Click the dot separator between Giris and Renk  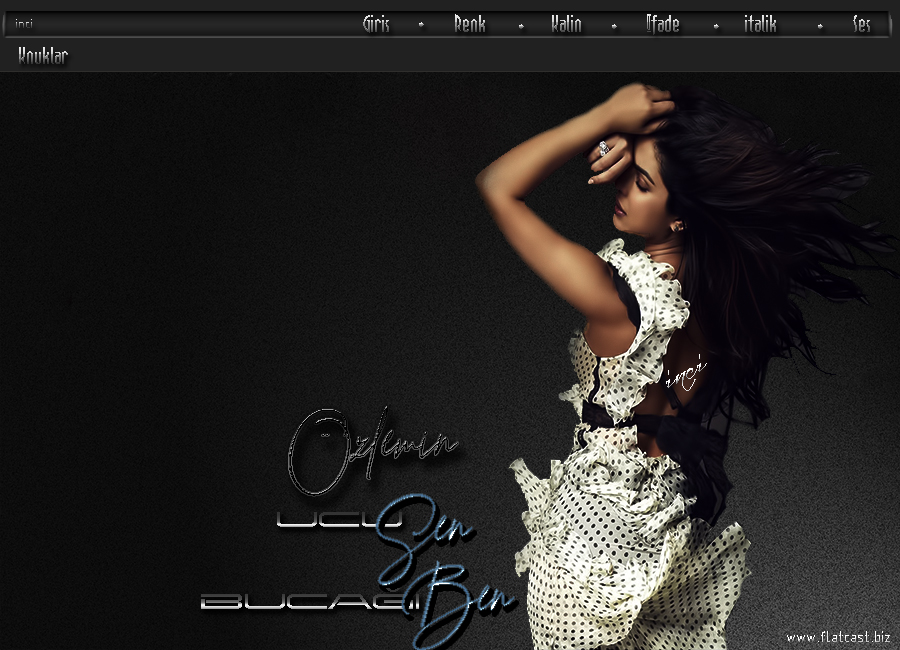pyautogui.click(x=421, y=26)
